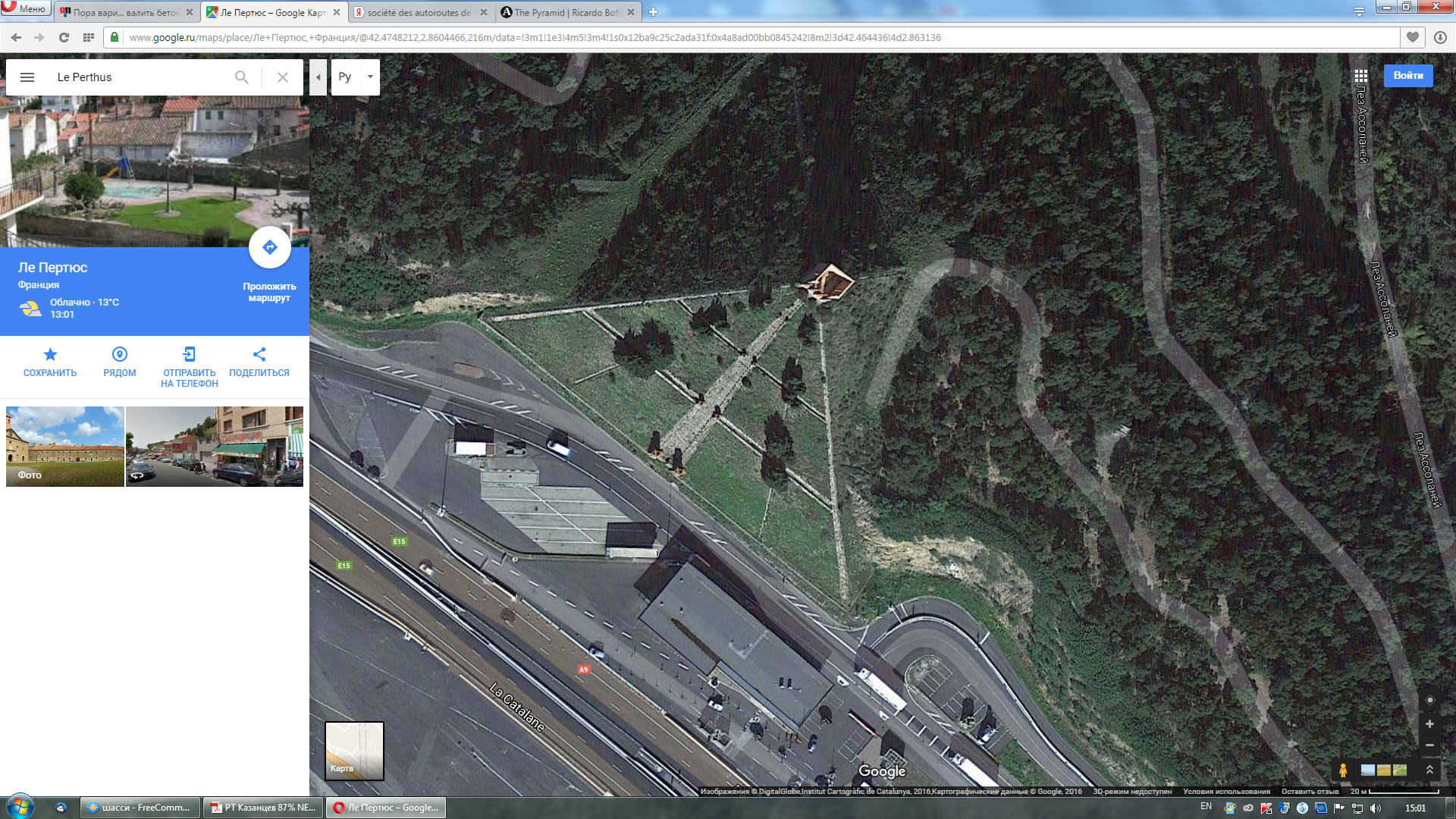Switch to société des autoroutes tab

tap(419, 12)
